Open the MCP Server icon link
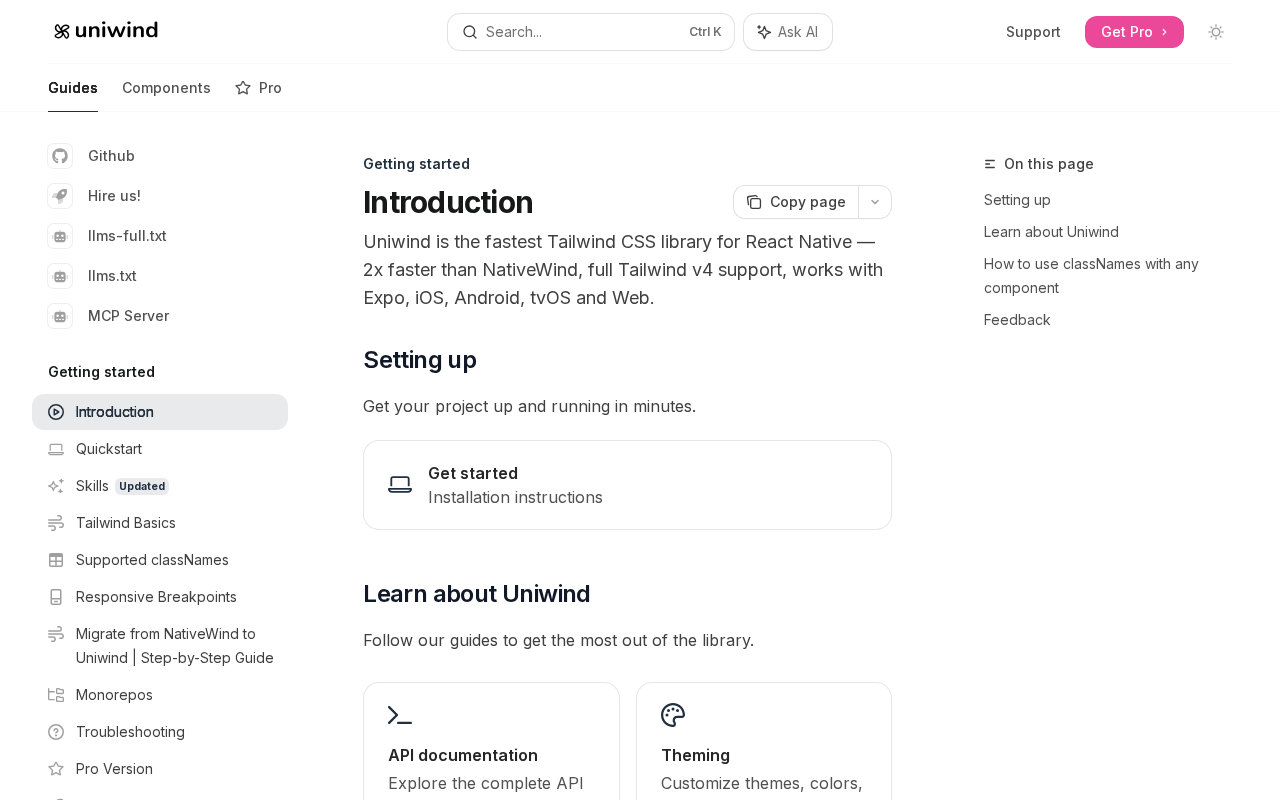Viewport: 1280px width, 800px height. point(60,316)
